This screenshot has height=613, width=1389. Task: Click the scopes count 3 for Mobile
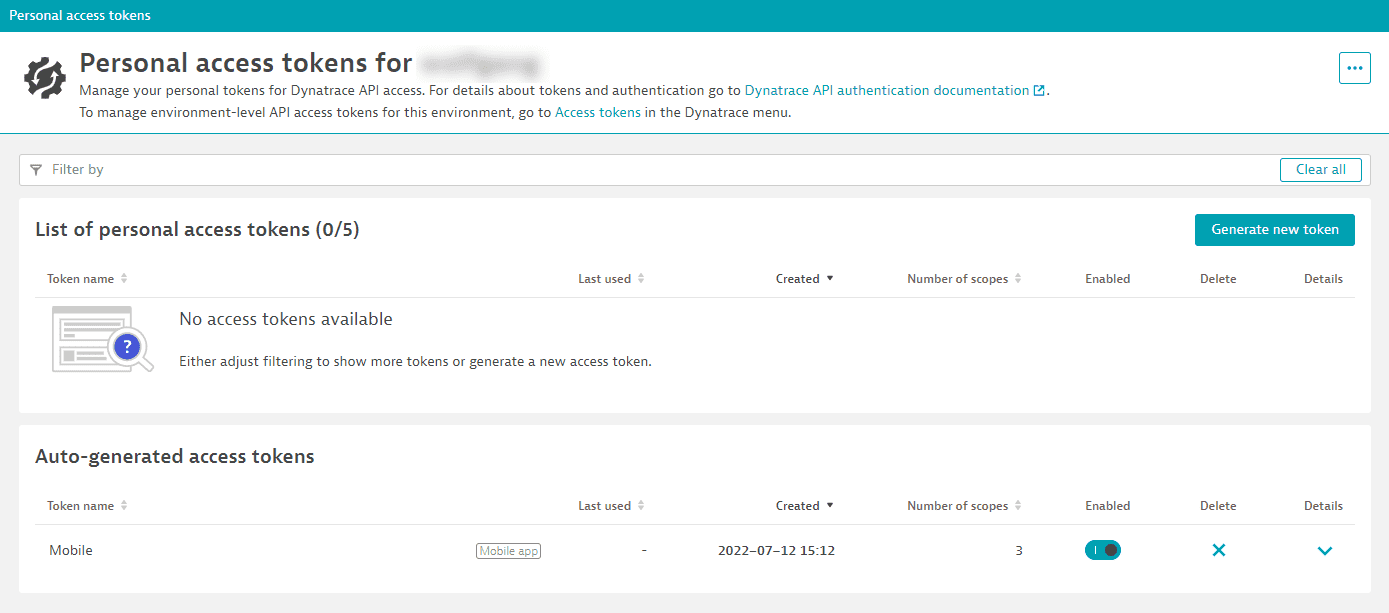point(1018,551)
